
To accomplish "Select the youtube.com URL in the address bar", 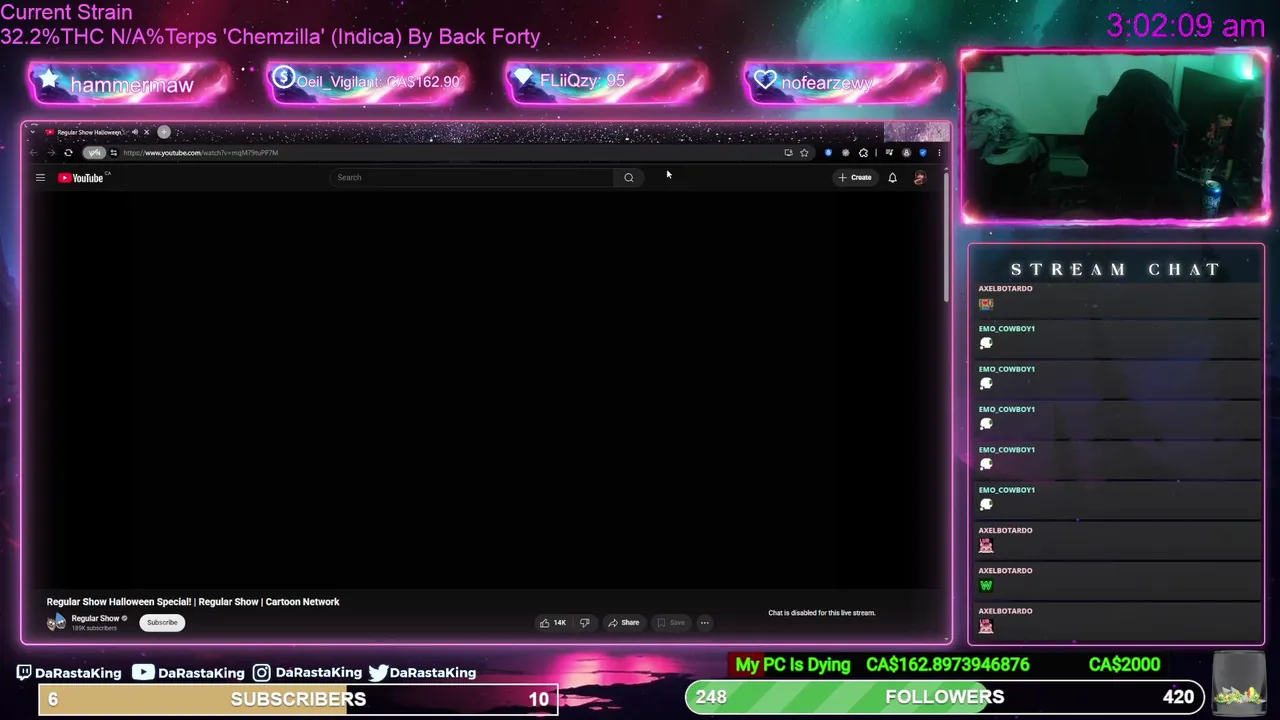I will (x=201, y=153).
